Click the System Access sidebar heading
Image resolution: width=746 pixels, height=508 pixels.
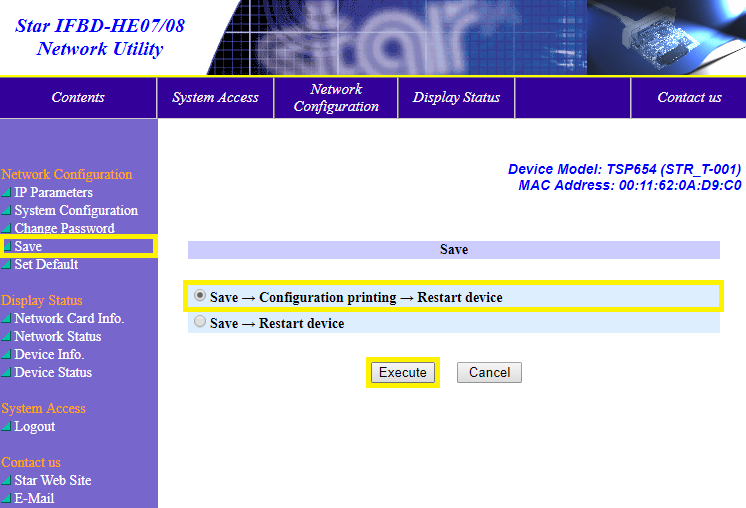[x=43, y=408]
